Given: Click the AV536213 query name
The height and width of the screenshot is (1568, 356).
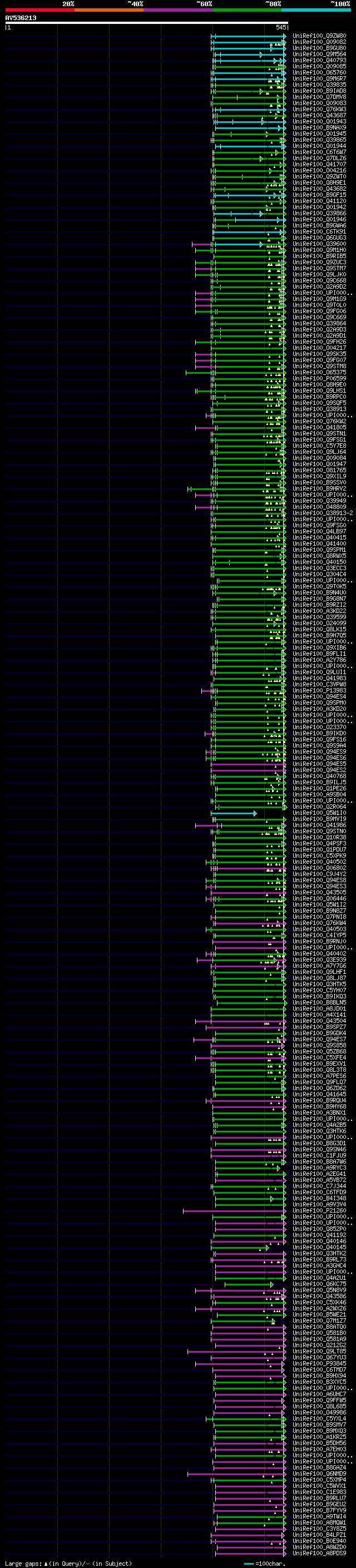Looking at the screenshot, I should tap(21, 18).
